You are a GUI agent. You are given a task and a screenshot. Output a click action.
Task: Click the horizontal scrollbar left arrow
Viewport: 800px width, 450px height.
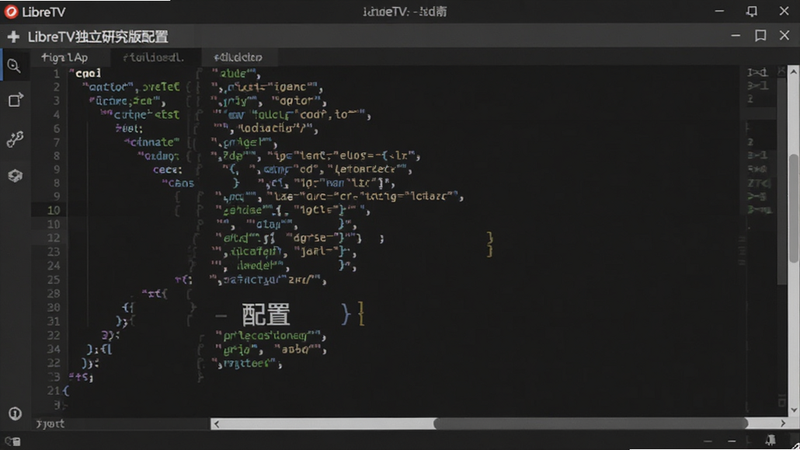(217, 424)
